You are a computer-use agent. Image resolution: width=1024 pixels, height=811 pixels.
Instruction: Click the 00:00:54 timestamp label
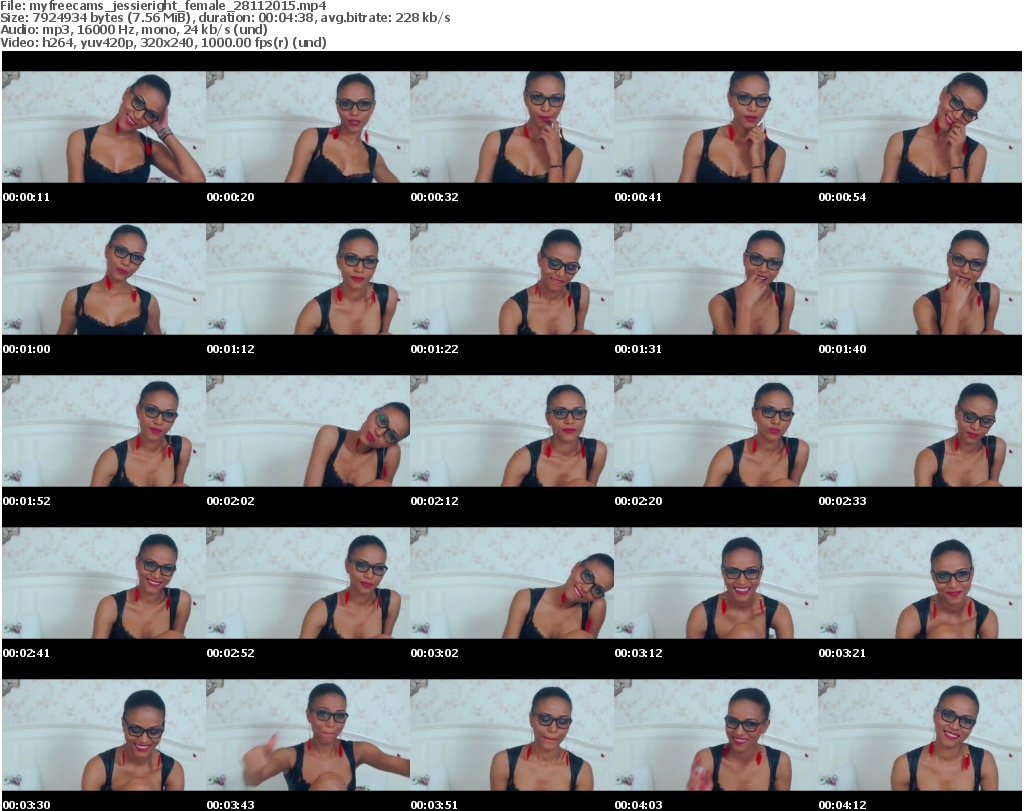pyautogui.click(x=842, y=197)
